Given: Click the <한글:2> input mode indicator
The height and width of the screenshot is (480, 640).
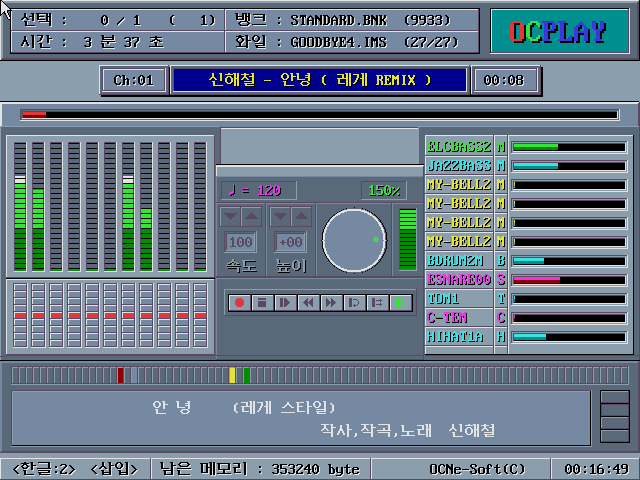Looking at the screenshot, I should pos(44,469).
